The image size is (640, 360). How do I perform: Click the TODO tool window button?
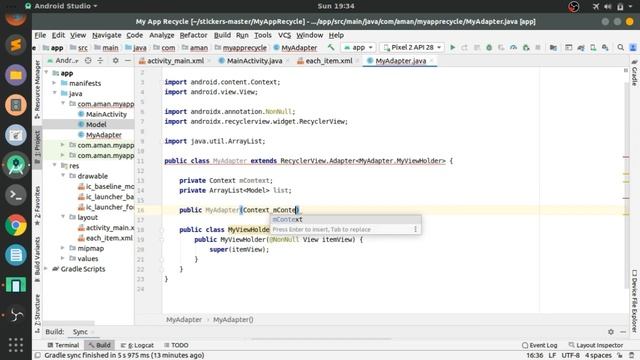tap(176, 345)
